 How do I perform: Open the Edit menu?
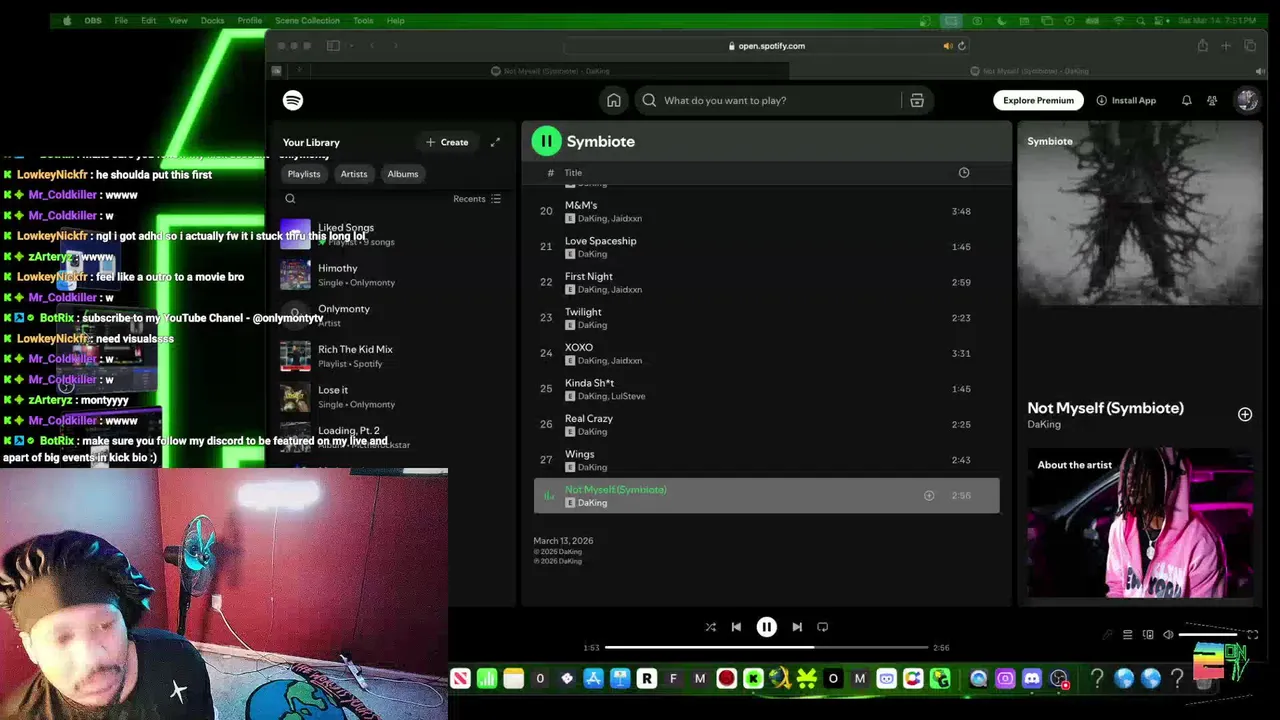pyautogui.click(x=149, y=20)
